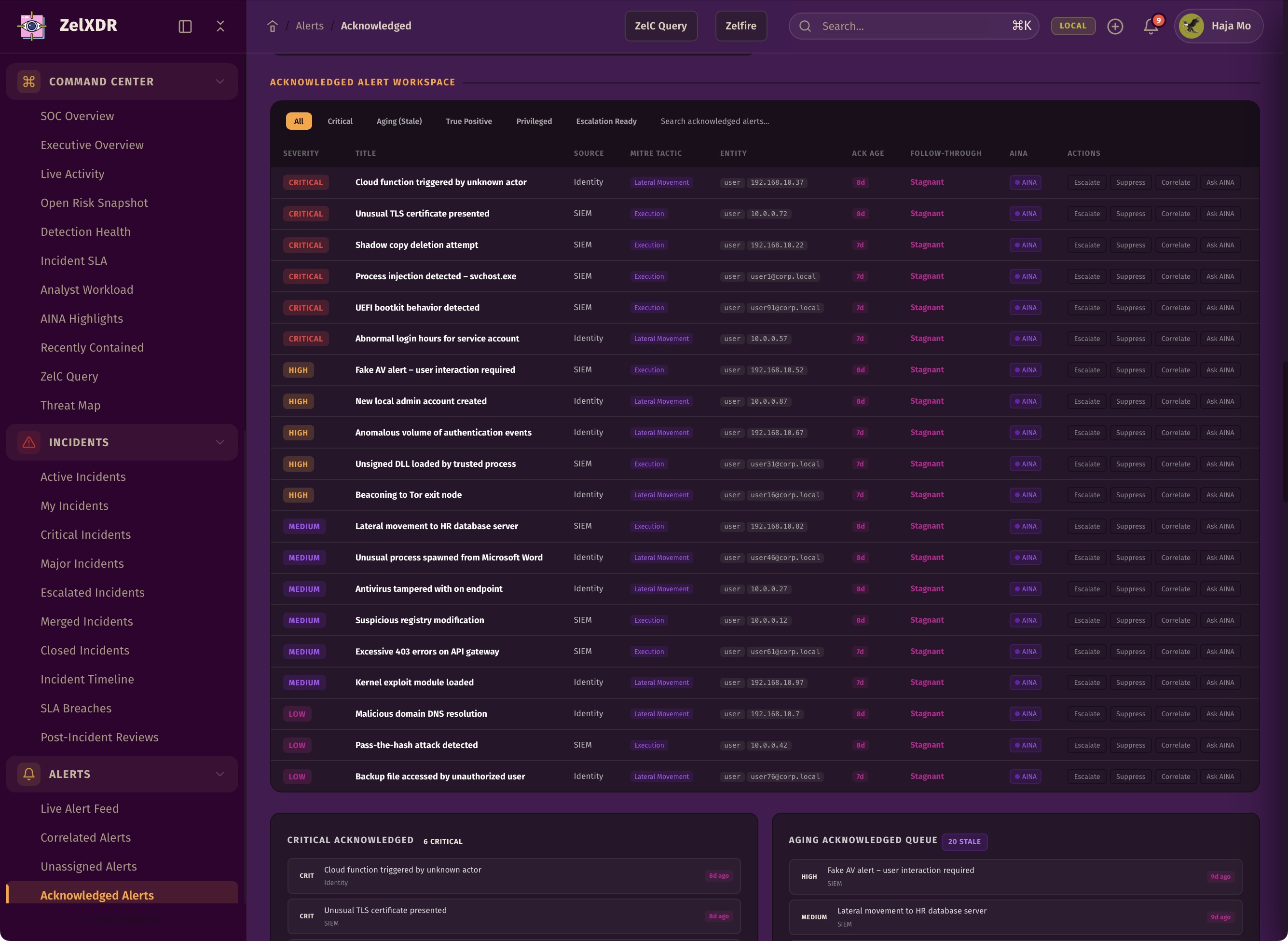This screenshot has height=941, width=1288.
Task: Click the Incidents warning triangle icon
Action: (29, 442)
